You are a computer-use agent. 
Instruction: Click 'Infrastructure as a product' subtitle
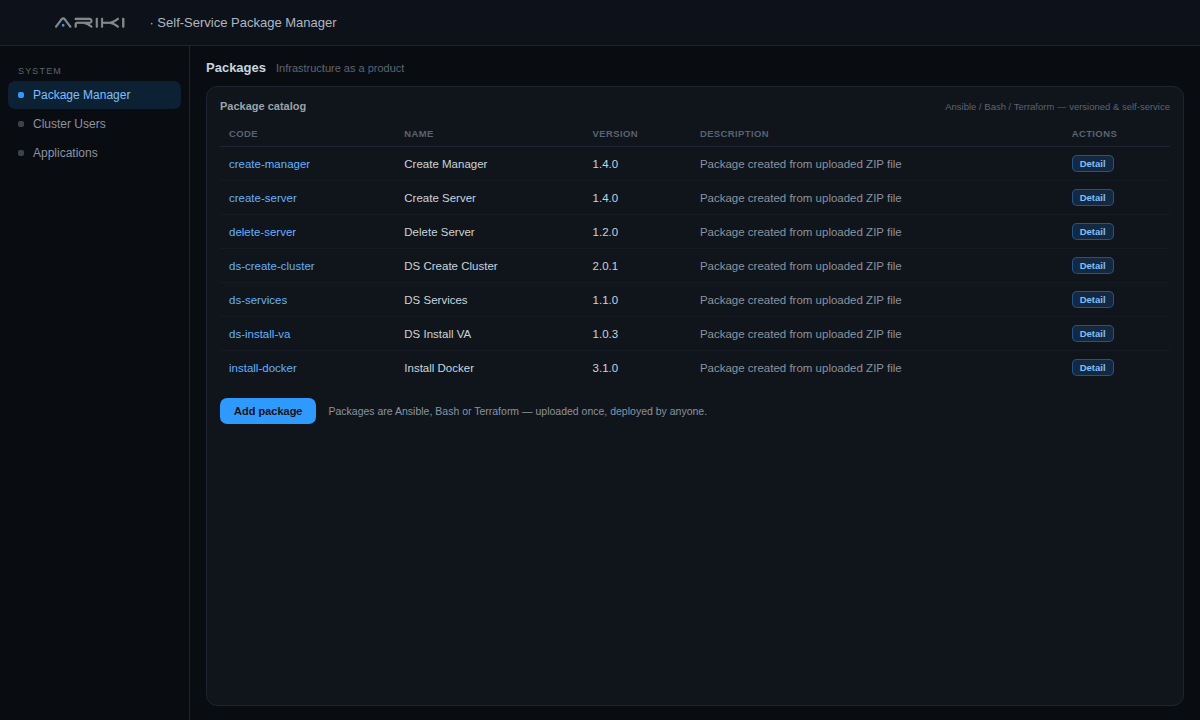pyautogui.click(x=340, y=68)
